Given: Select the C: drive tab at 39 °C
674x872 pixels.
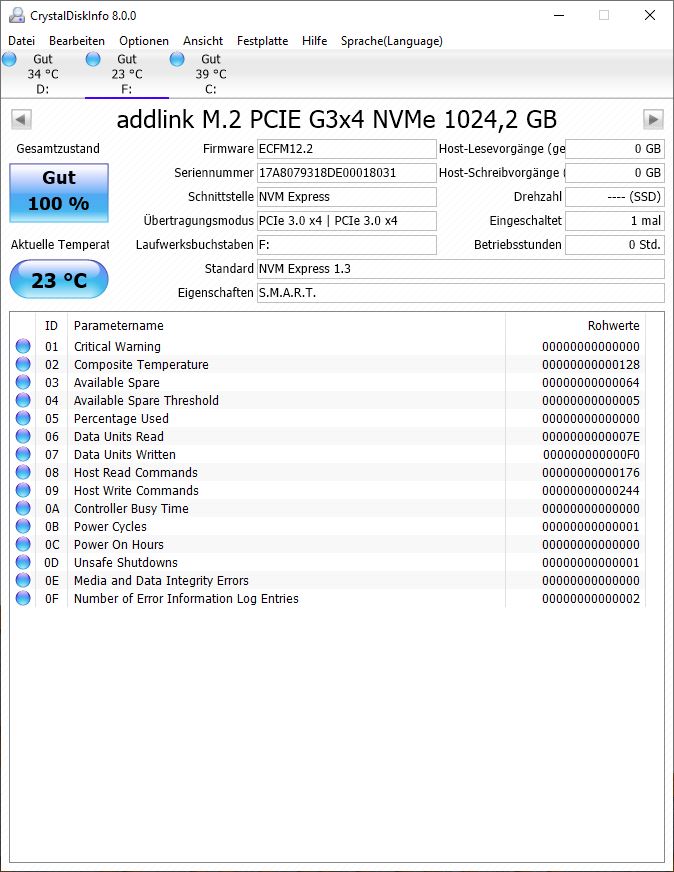Looking at the screenshot, I should pos(211,74).
